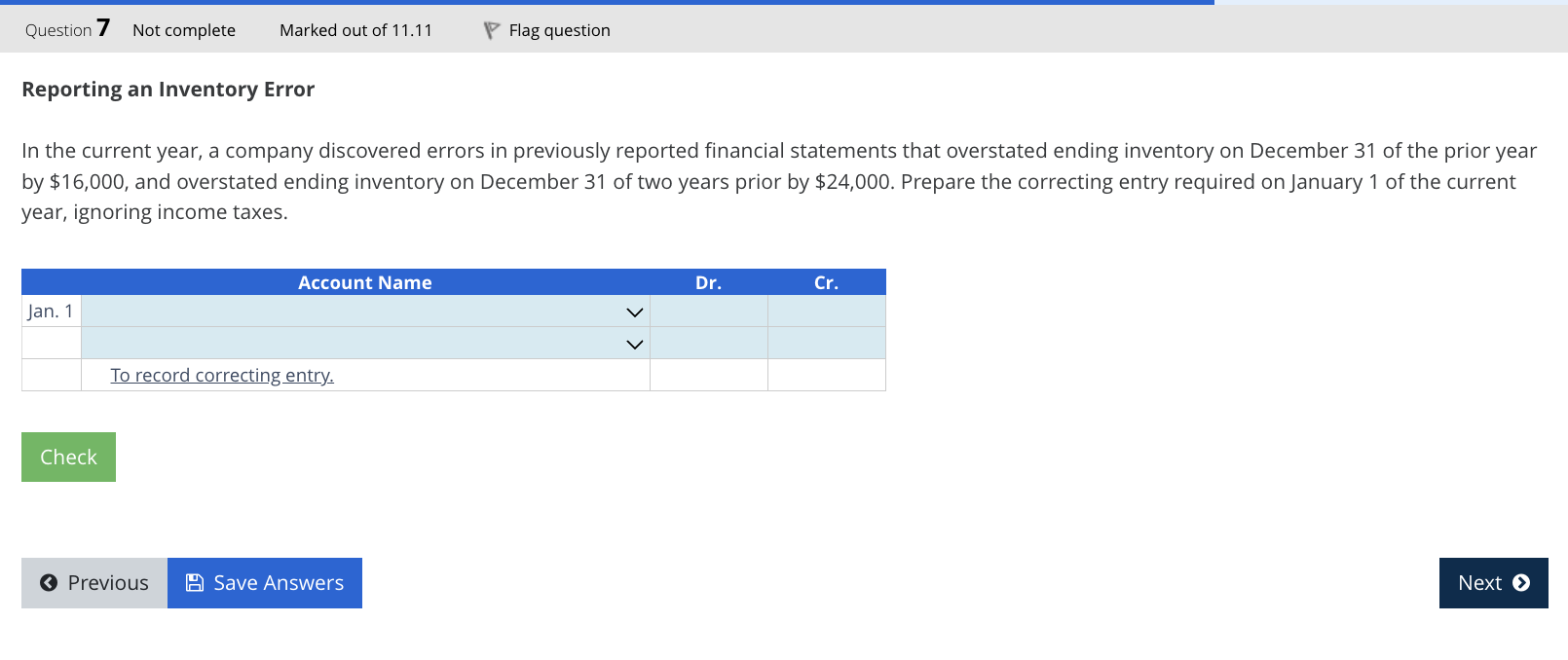Click the Dr. field in the second entry row

tap(708, 343)
